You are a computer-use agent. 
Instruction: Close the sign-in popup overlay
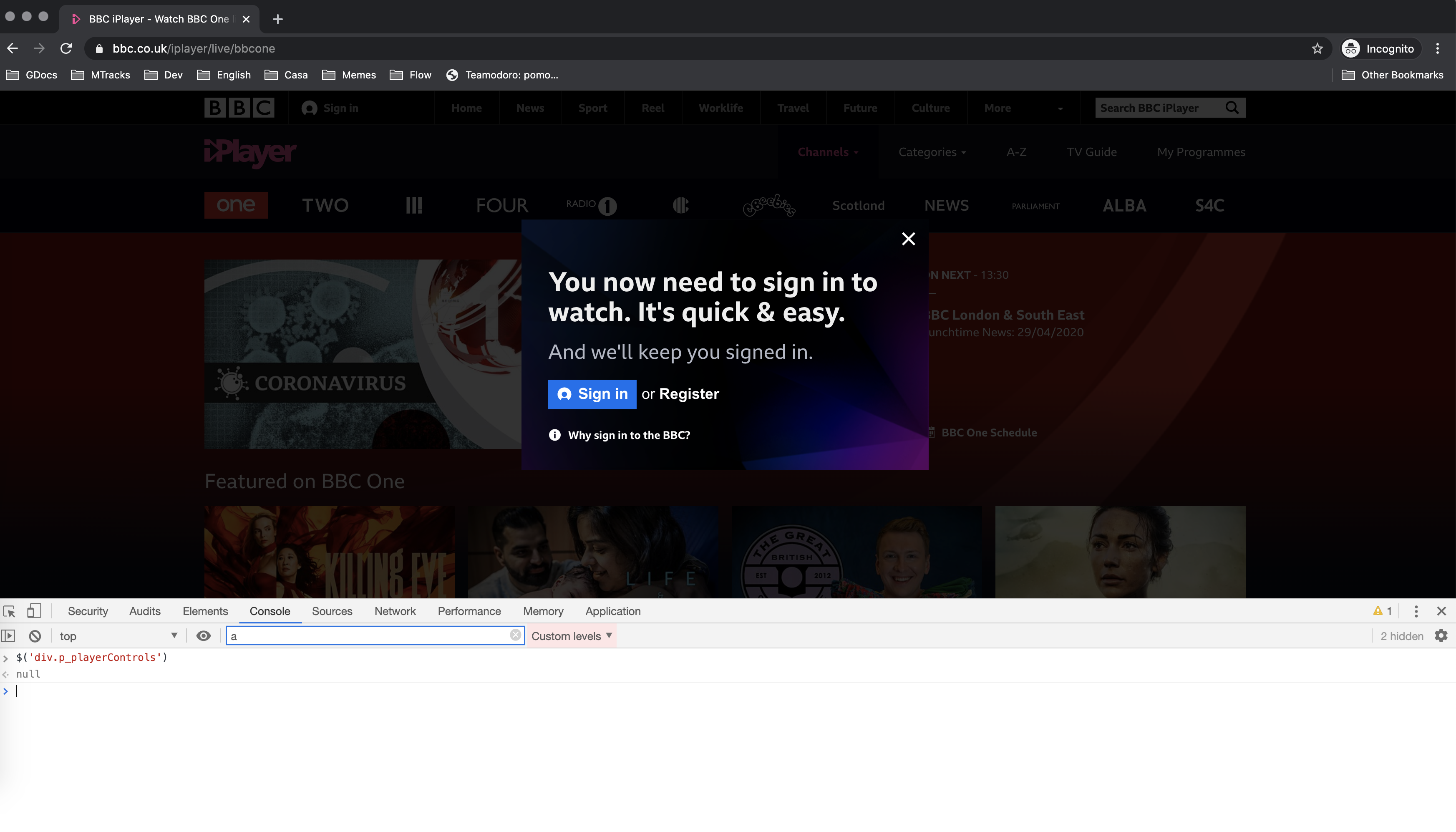click(x=908, y=239)
